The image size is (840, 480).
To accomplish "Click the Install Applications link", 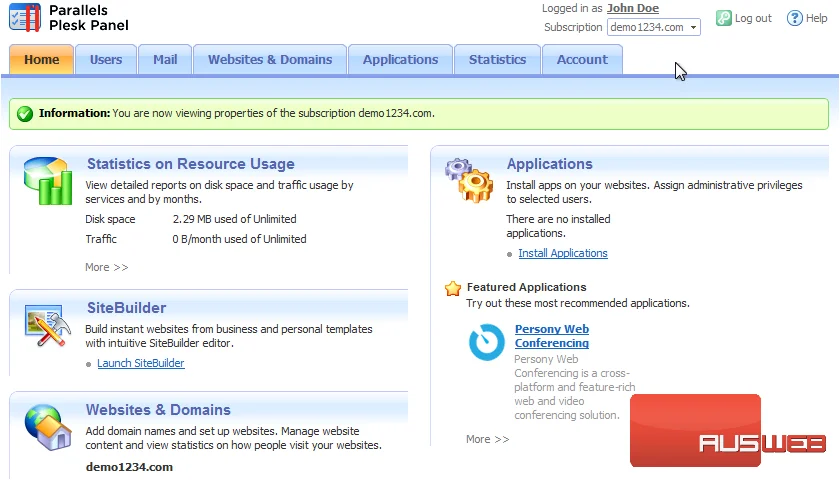I will 562,253.
